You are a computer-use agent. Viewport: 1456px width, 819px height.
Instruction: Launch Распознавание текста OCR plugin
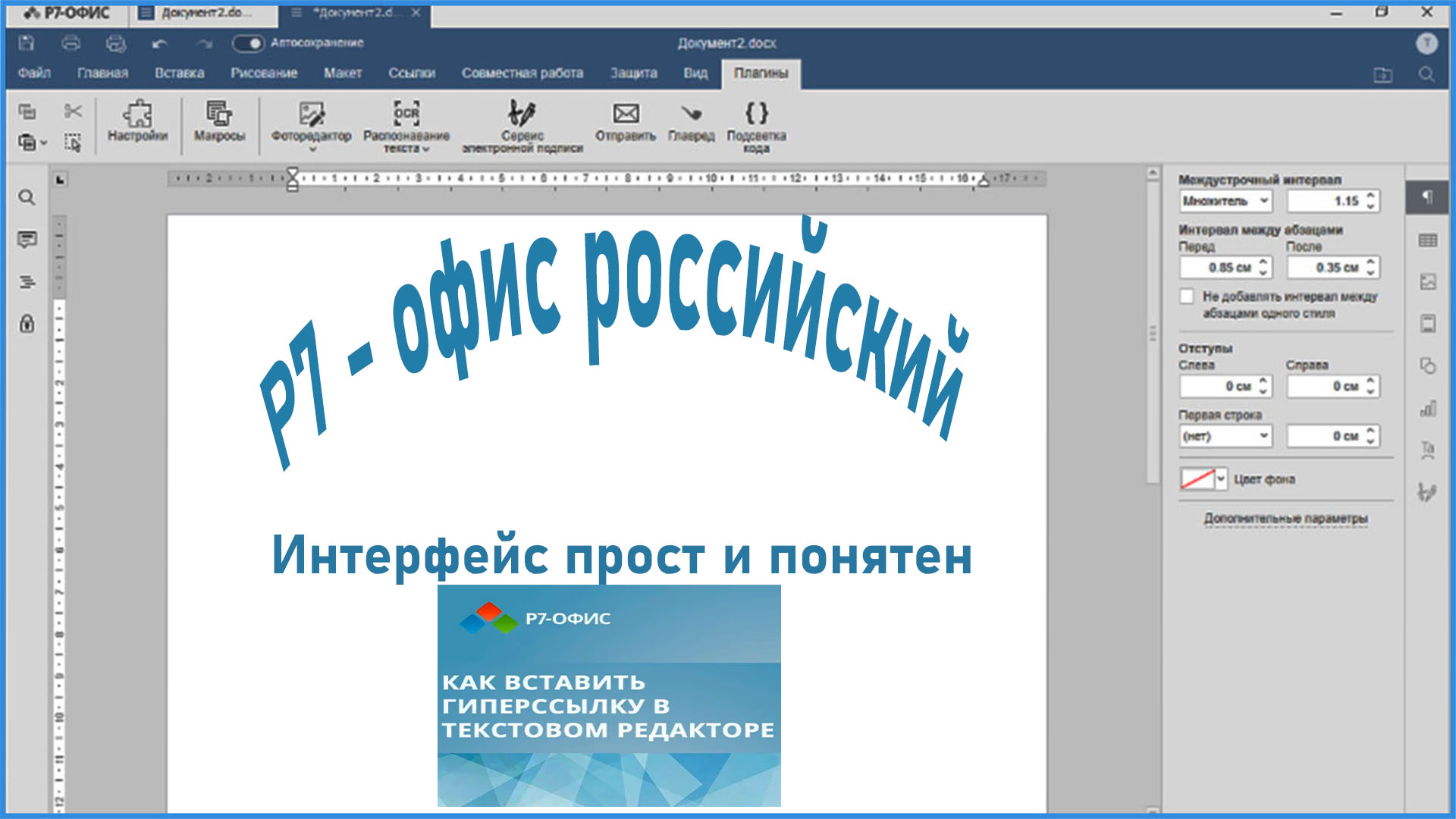pyautogui.click(x=406, y=126)
